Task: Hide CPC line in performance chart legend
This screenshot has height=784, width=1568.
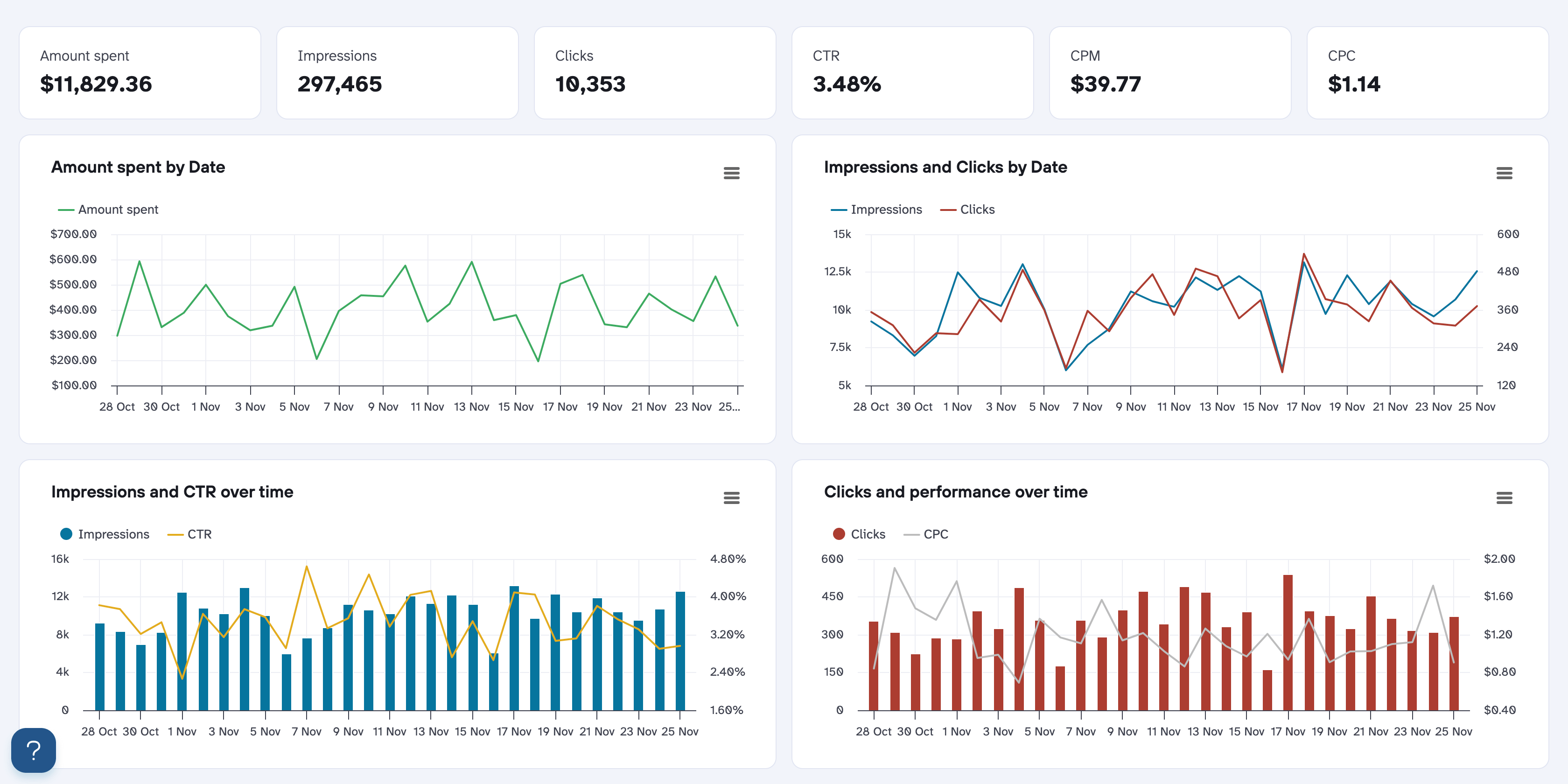Action: [935, 534]
